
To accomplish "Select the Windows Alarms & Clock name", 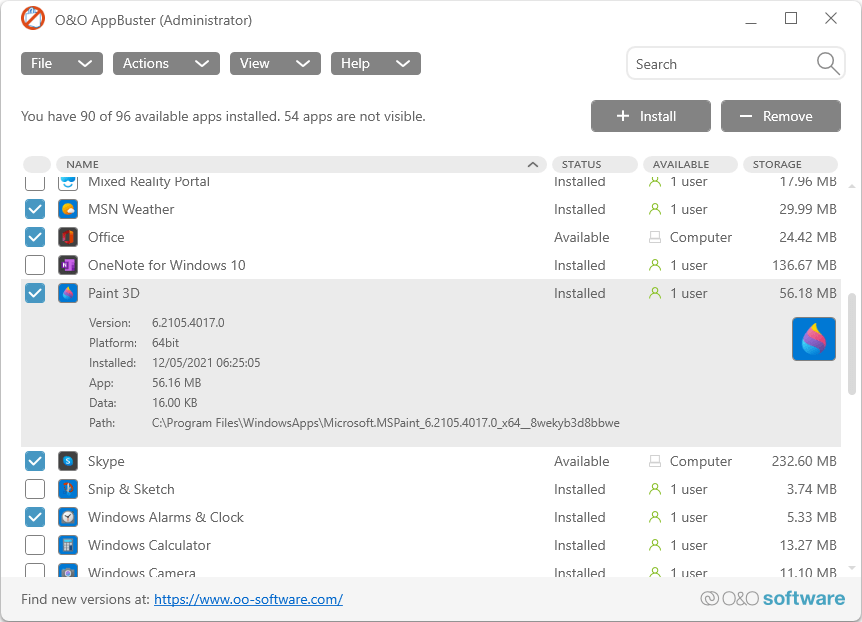I will tap(166, 517).
